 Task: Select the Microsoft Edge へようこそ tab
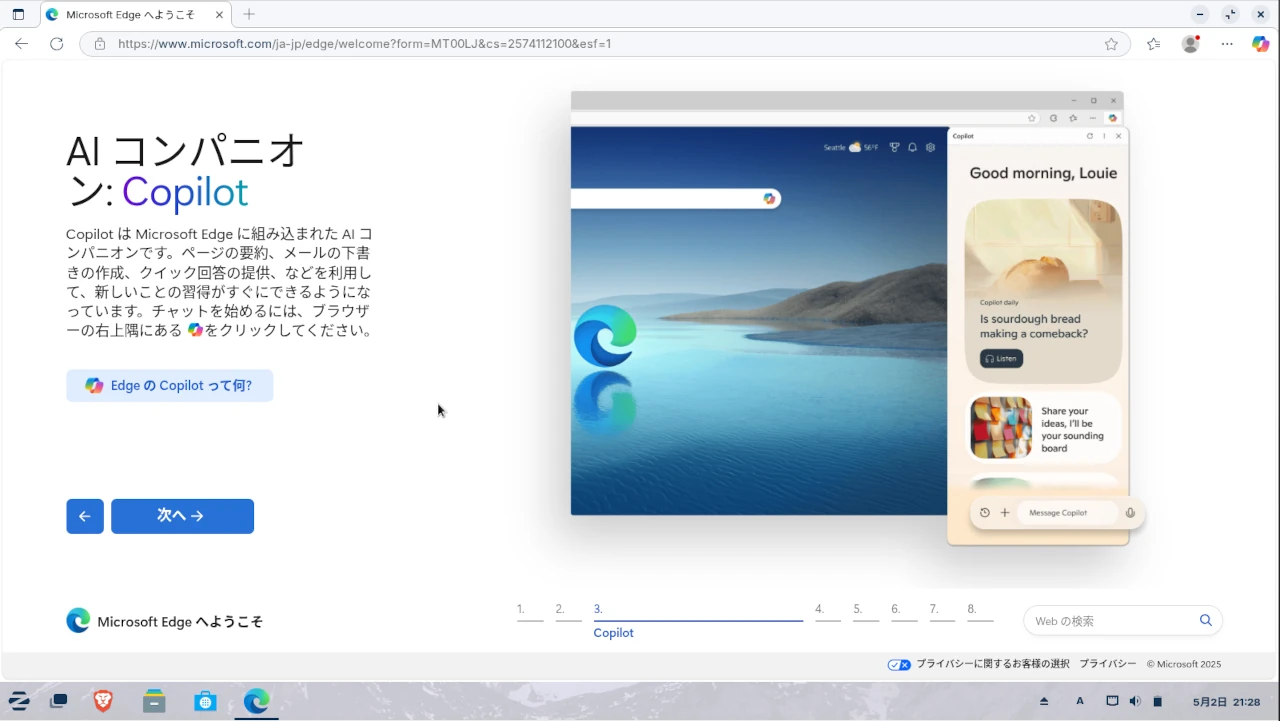[135, 15]
